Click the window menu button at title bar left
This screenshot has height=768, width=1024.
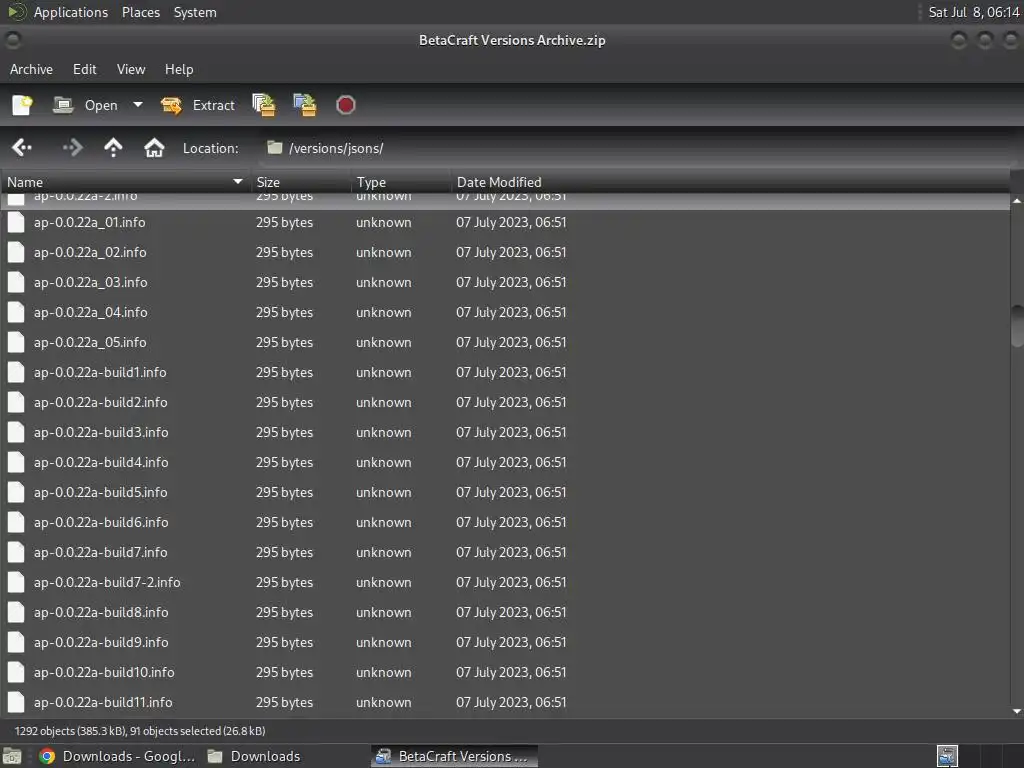click(12, 40)
